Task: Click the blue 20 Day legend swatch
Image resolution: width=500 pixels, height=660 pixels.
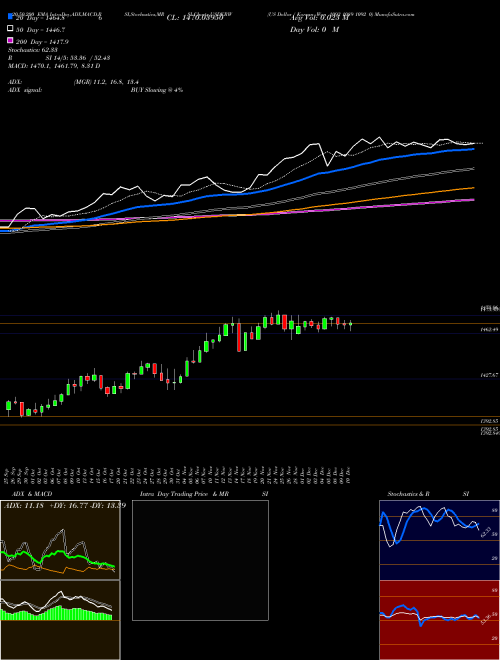Action: click(x=10, y=16)
